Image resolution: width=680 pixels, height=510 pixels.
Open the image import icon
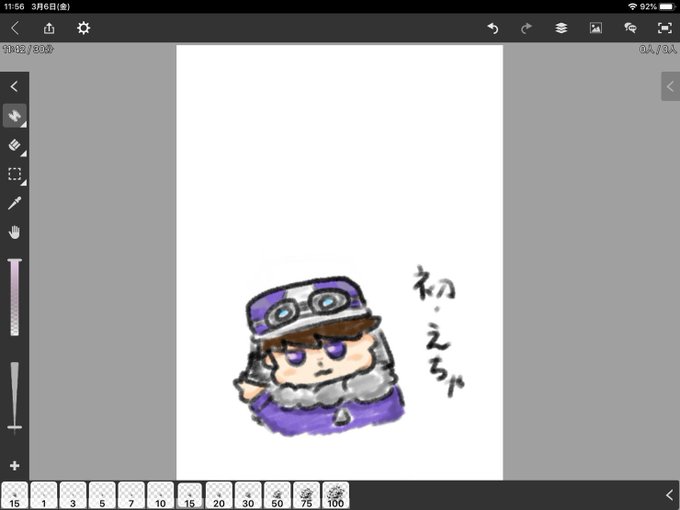pos(596,28)
